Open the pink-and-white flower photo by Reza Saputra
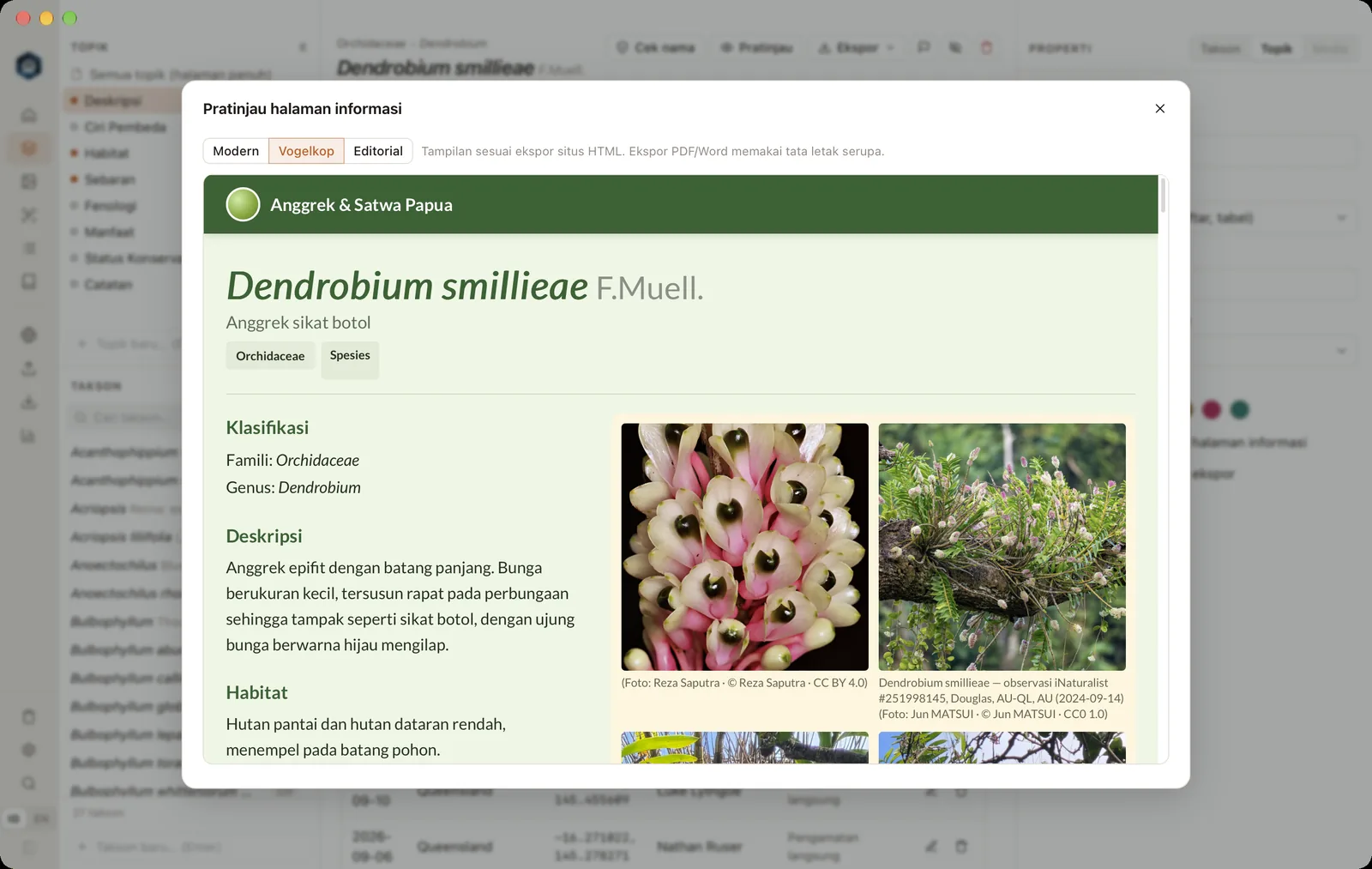 coord(744,546)
